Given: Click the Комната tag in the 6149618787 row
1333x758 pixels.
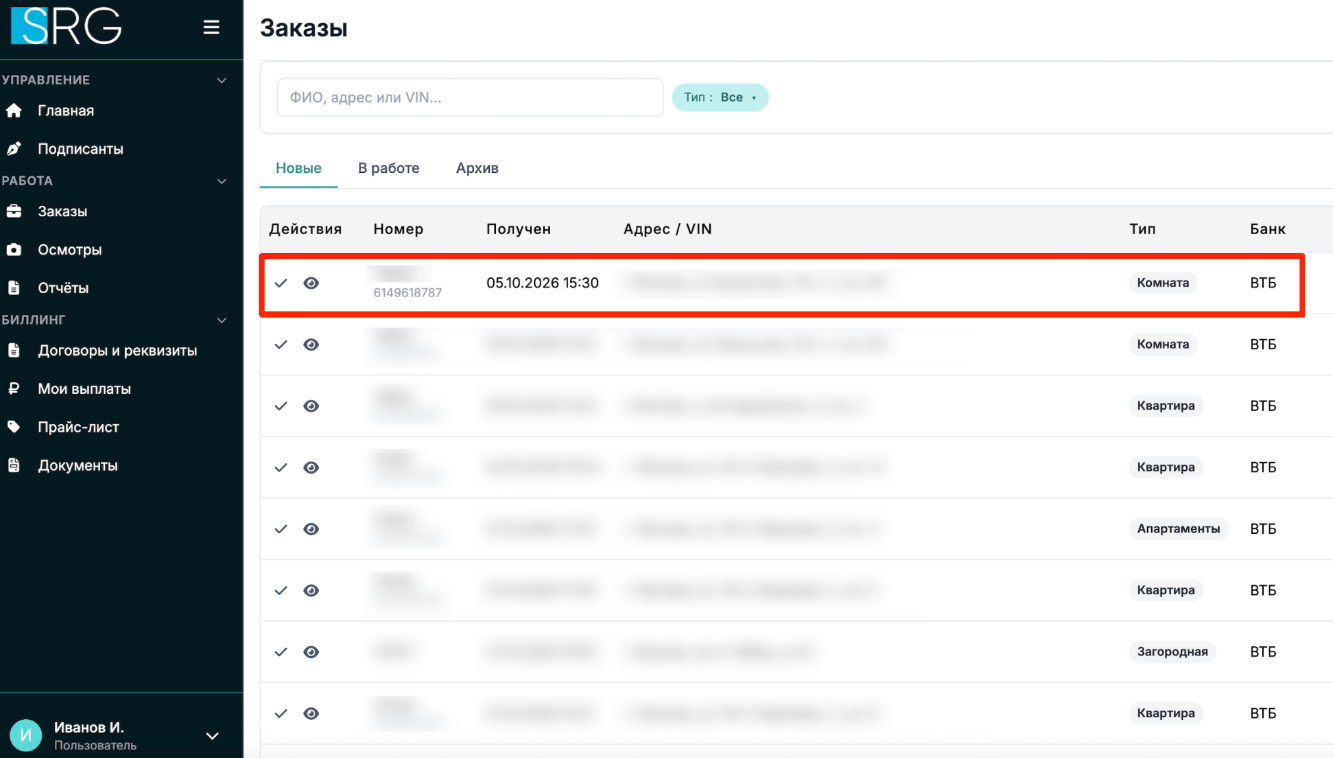Looking at the screenshot, I should pyautogui.click(x=1163, y=283).
